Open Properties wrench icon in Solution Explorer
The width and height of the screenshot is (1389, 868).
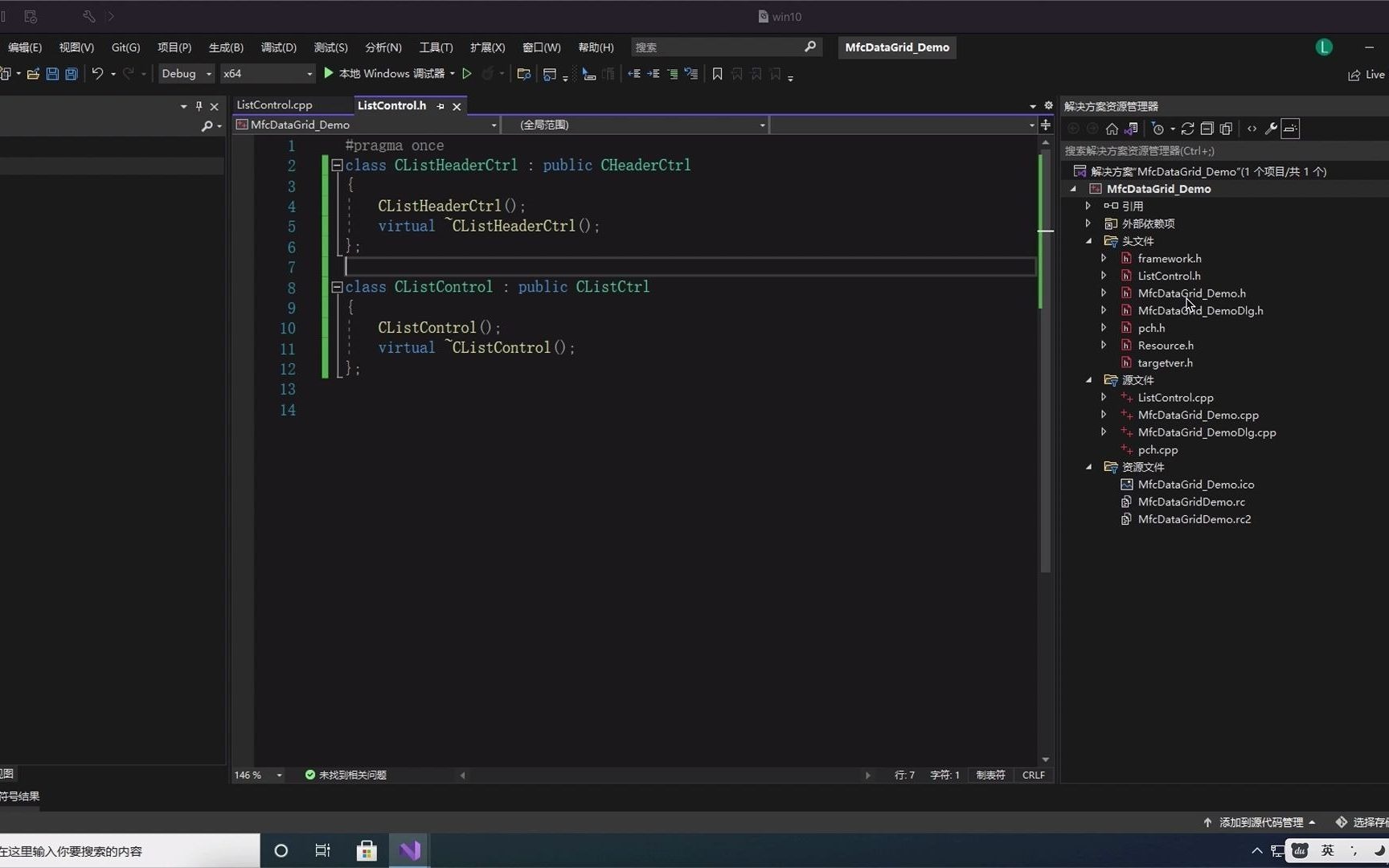click(x=1271, y=129)
